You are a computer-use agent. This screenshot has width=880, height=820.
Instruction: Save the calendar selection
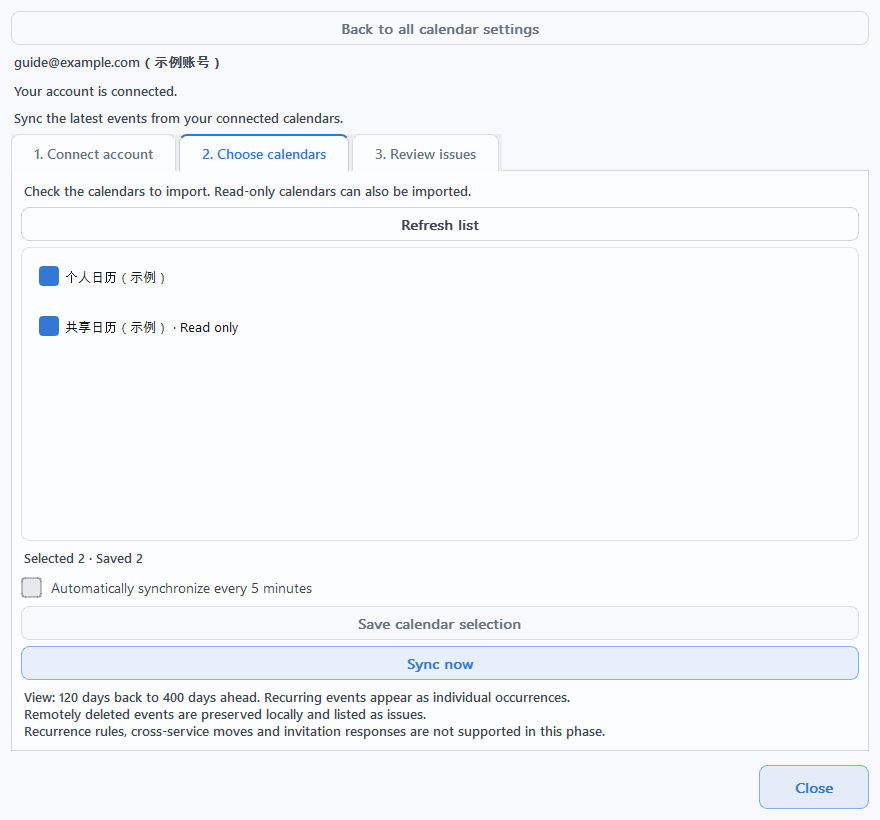pos(440,624)
